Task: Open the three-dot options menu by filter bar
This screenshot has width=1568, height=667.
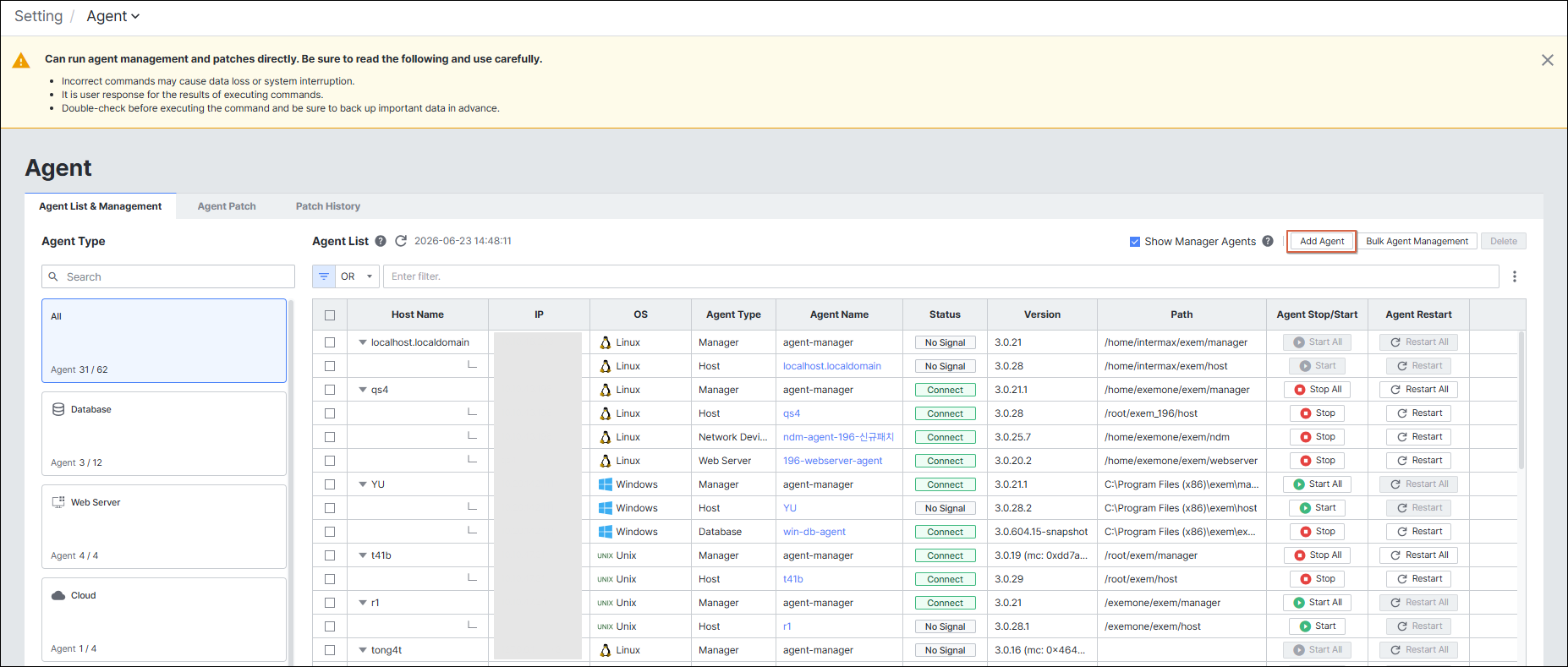Action: [1515, 276]
